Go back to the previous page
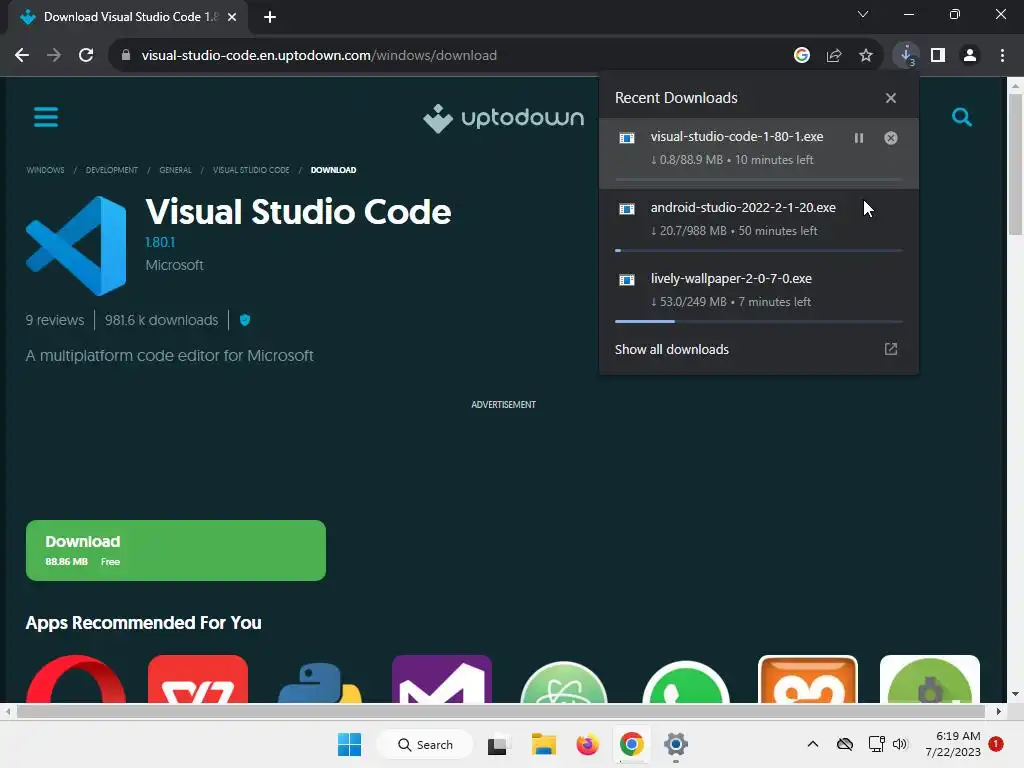Image resolution: width=1024 pixels, height=768 pixels. click(22, 56)
